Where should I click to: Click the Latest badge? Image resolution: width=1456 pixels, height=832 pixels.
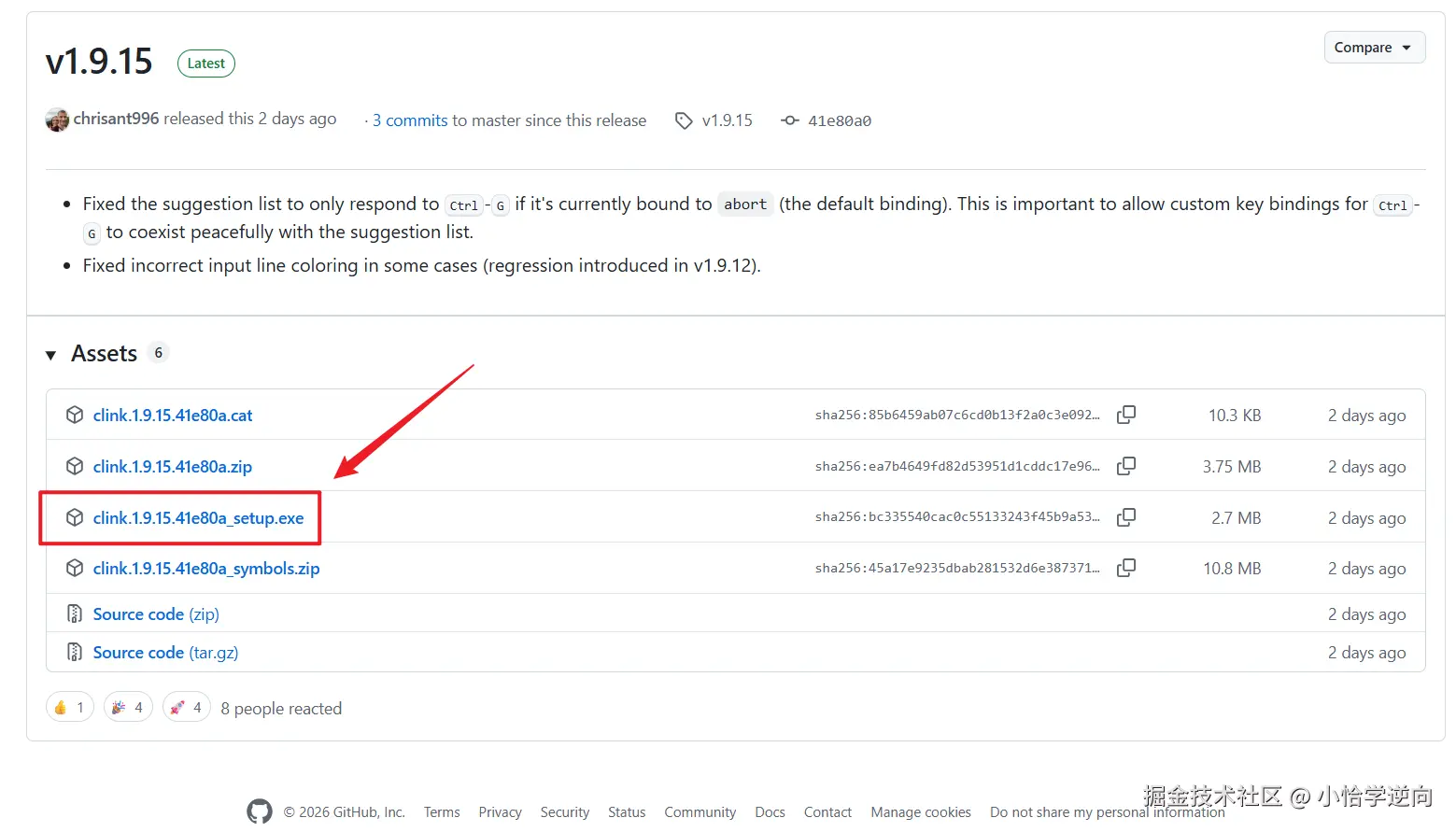tap(205, 63)
